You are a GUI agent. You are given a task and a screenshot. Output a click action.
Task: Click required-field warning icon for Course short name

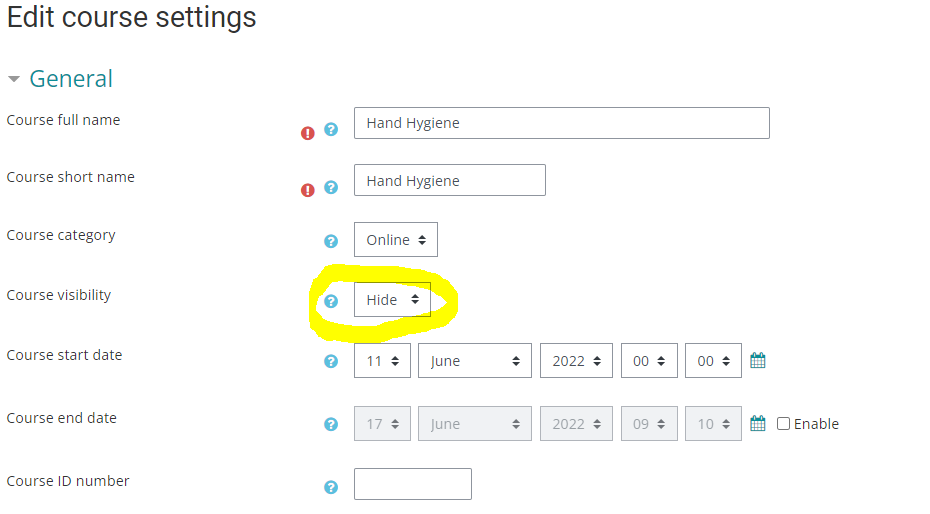click(308, 190)
